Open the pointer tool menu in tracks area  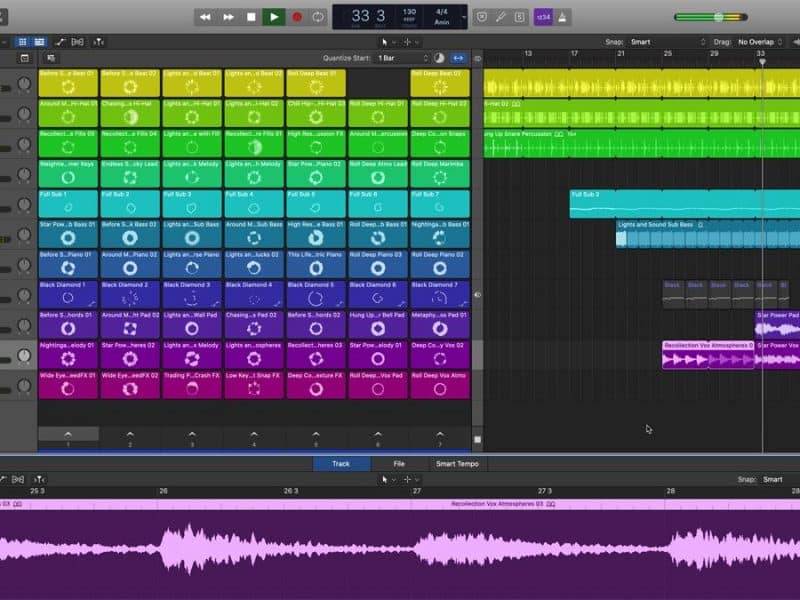coord(387,42)
